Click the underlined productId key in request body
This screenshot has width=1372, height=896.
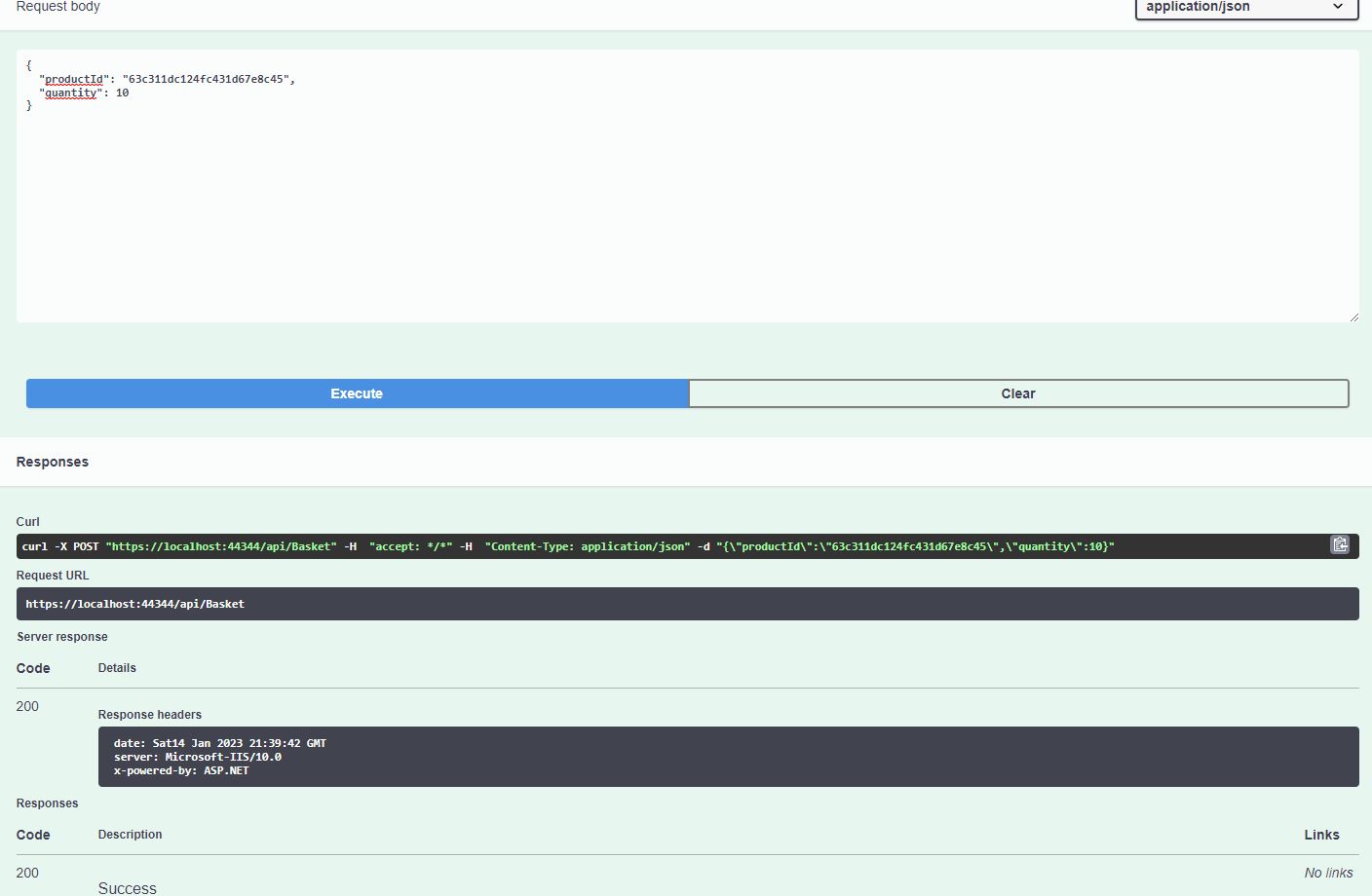pyautogui.click(x=74, y=79)
